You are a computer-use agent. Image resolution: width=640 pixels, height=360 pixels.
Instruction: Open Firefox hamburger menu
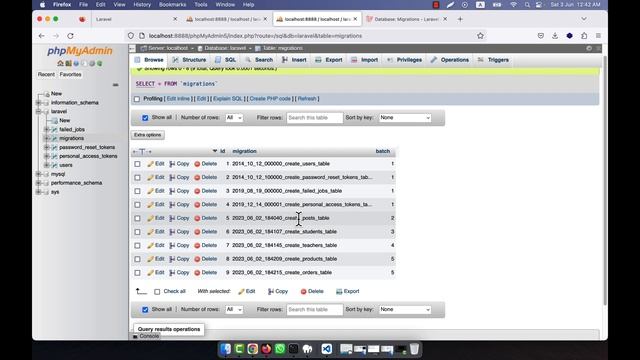pos(598,36)
